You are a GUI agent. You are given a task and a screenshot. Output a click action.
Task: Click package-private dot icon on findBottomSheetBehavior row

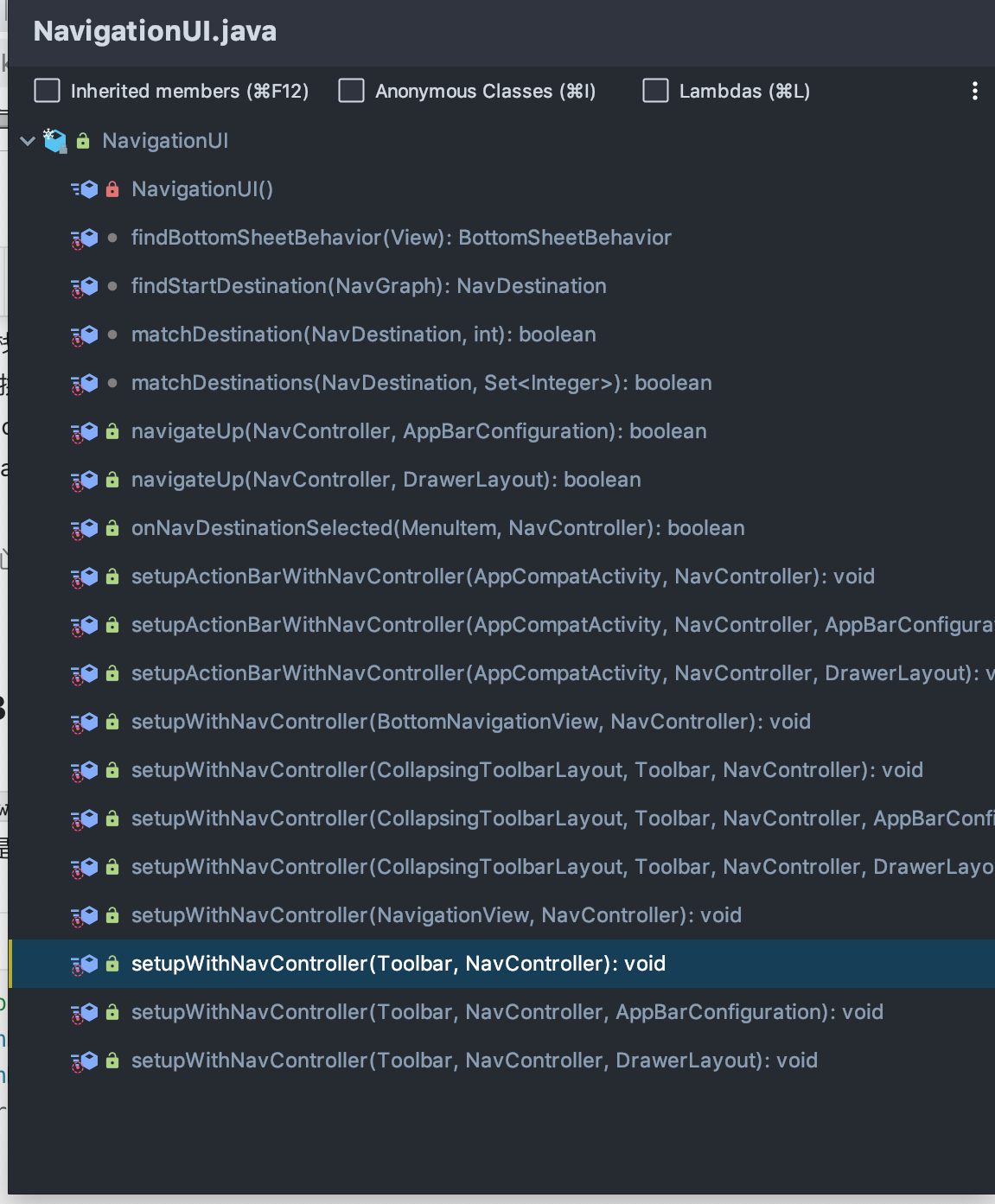point(112,238)
